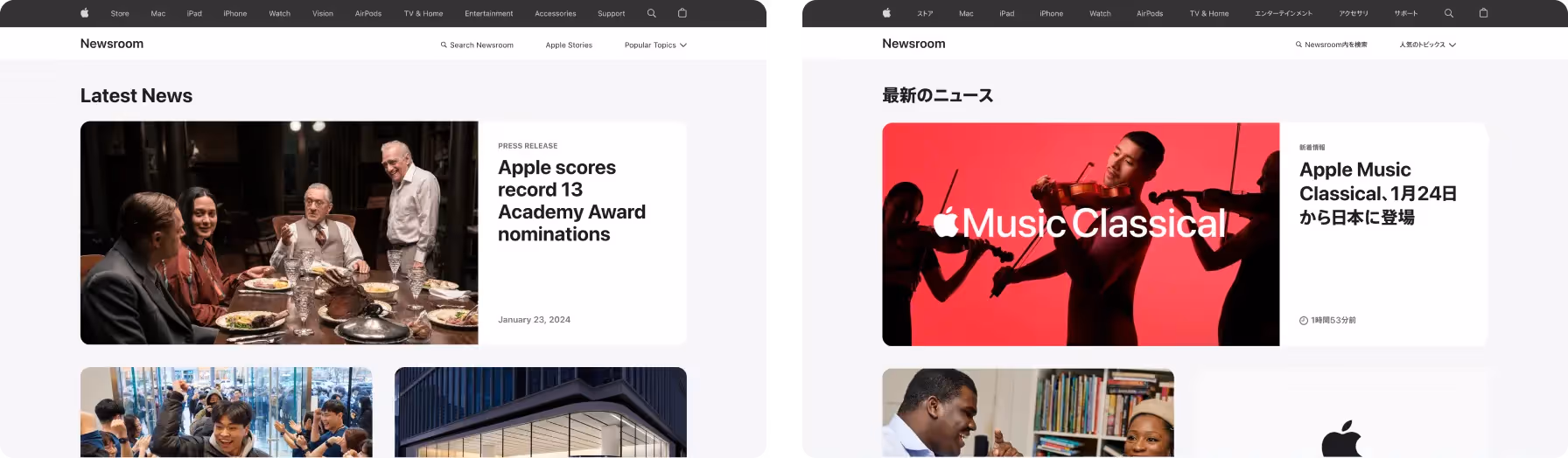Open the iPhone menu on the English page
The image size is (1568, 458).
coord(235,14)
